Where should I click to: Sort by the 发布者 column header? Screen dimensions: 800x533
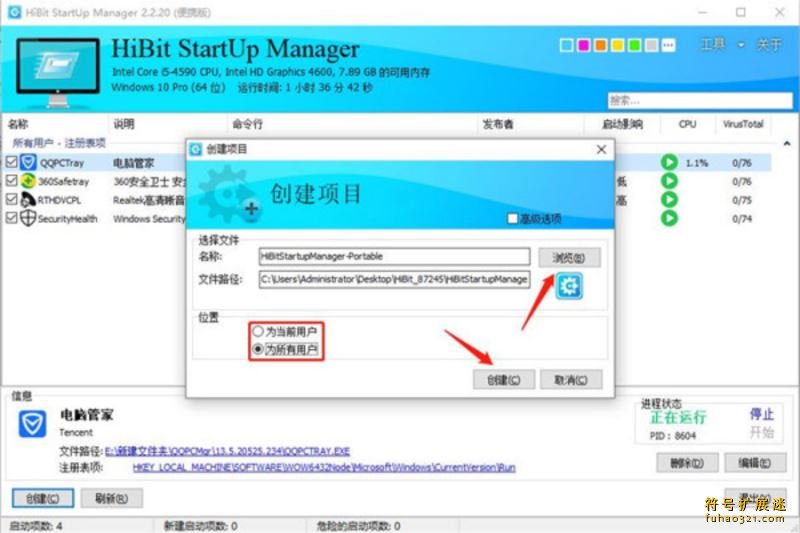click(498, 124)
